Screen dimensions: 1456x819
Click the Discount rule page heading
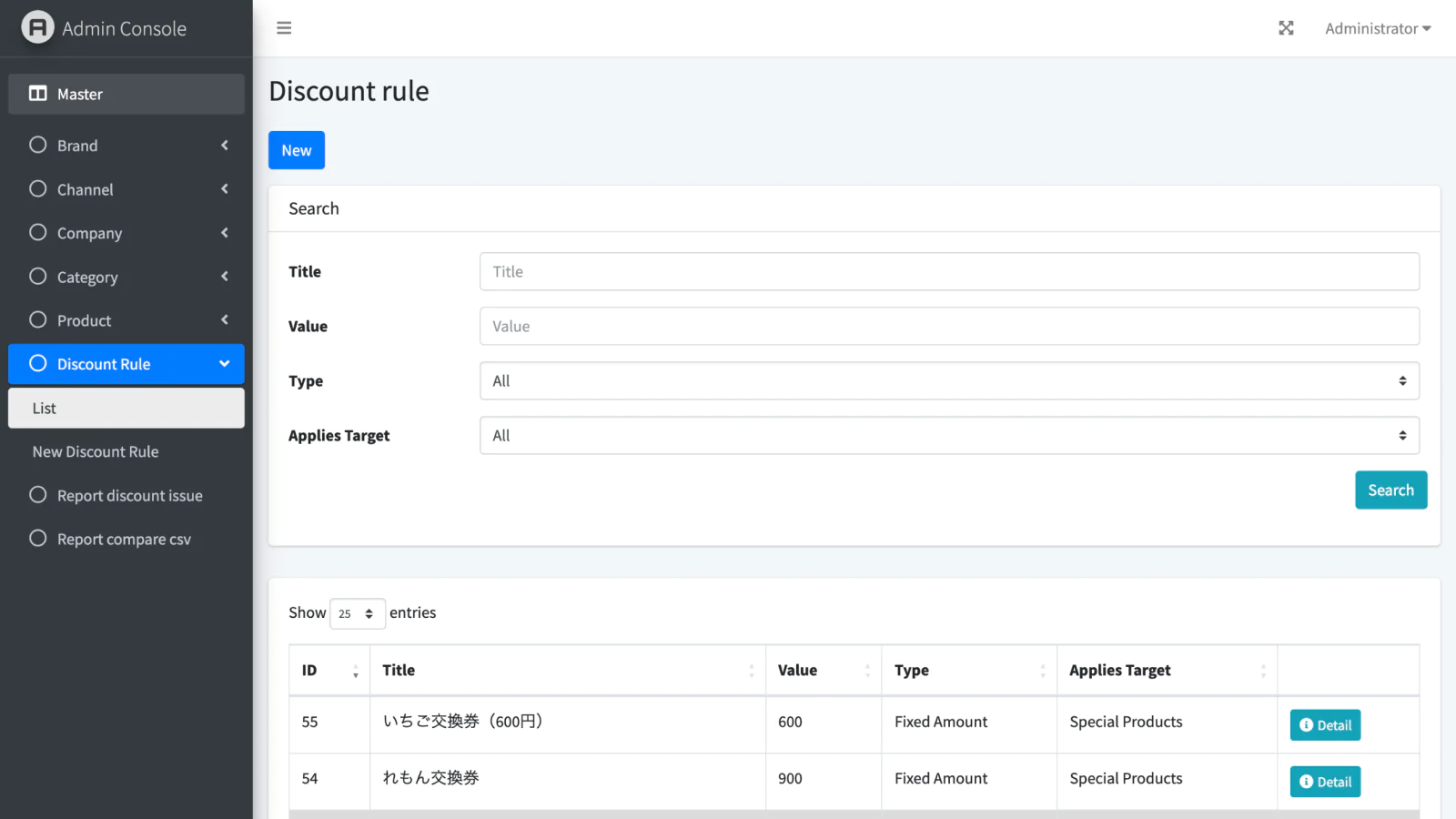(349, 91)
